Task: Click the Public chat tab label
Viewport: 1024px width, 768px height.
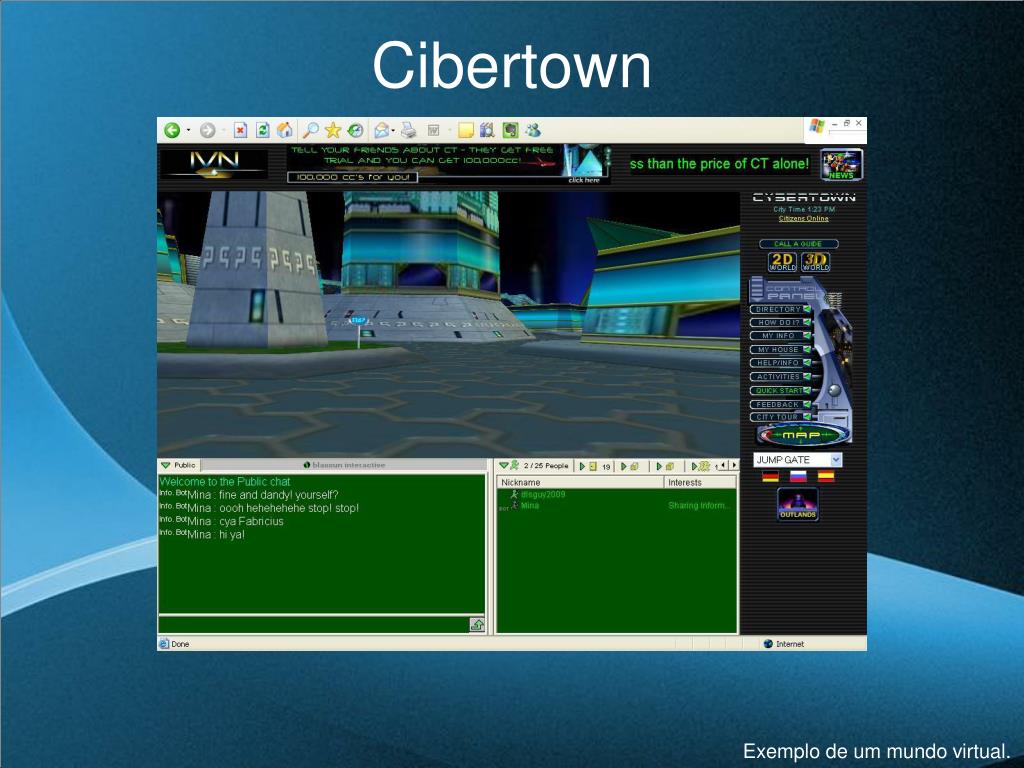Action: [x=185, y=466]
